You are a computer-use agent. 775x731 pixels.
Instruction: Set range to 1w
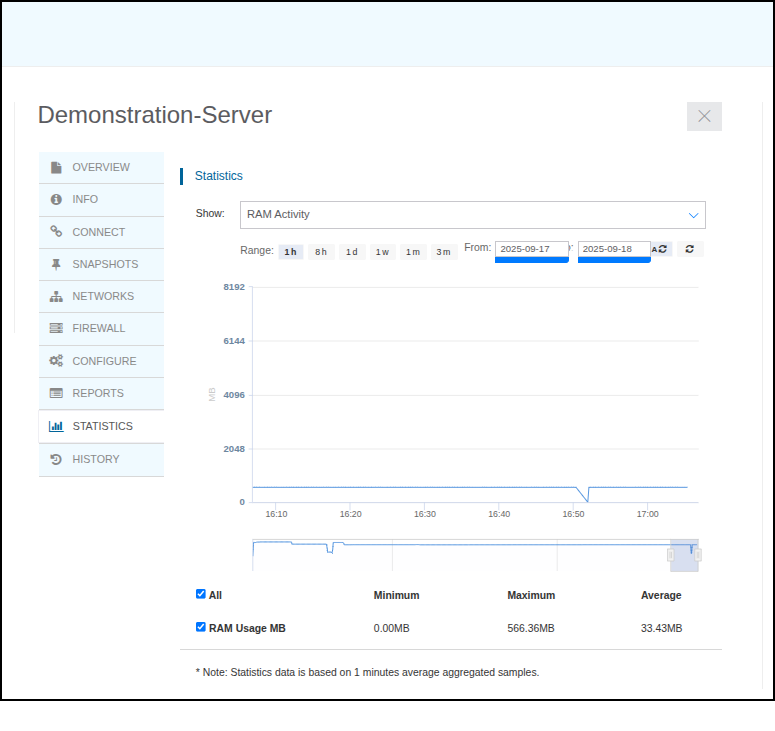click(382, 252)
